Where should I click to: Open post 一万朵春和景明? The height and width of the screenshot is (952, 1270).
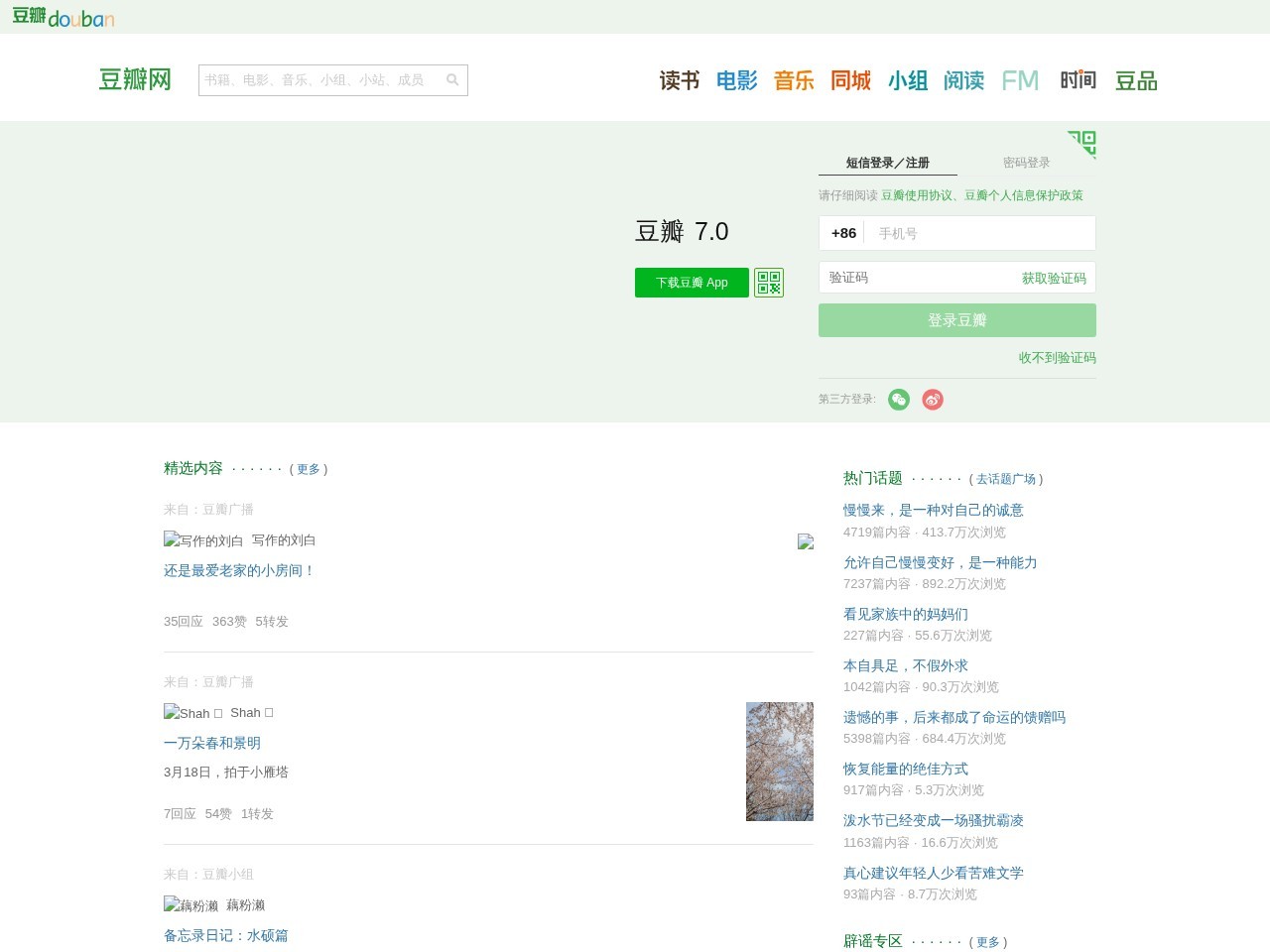212,743
